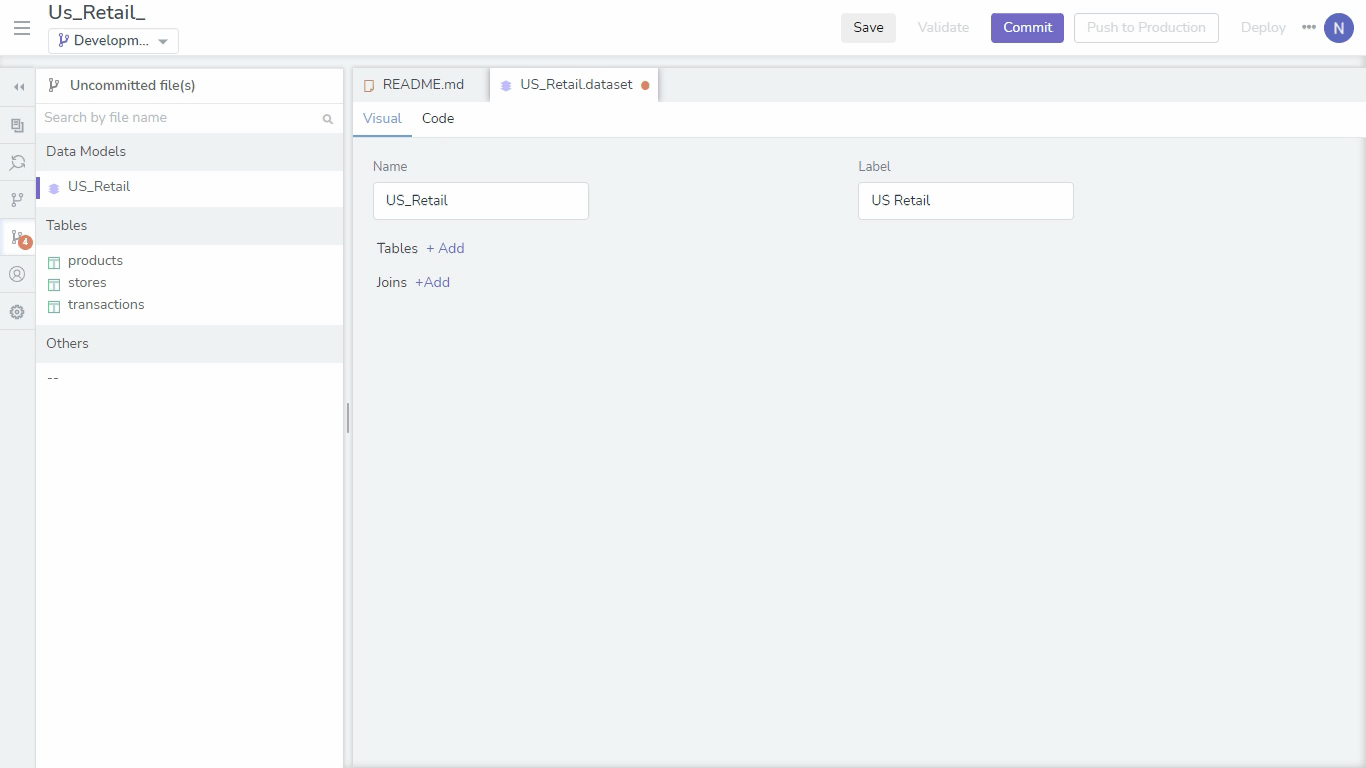Open the N user avatar
This screenshot has width=1366, height=768.
(1338, 28)
